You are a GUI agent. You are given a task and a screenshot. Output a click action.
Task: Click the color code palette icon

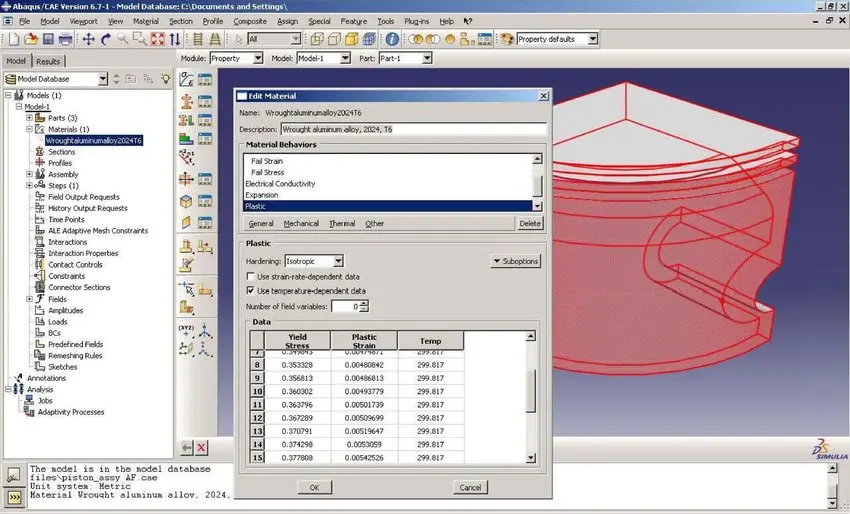pyautogui.click(x=507, y=39)
